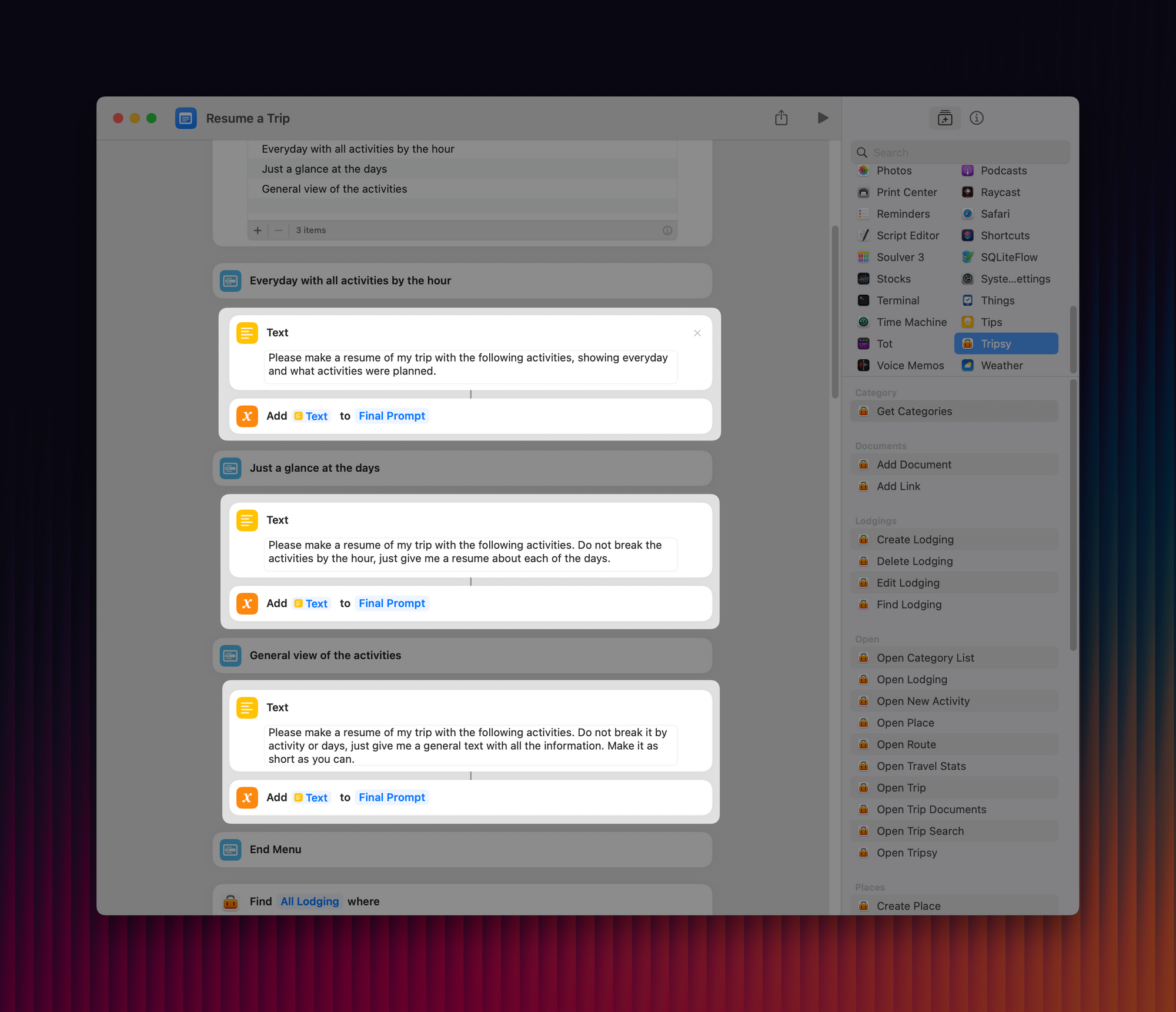
Task: Select Find Lodging action
Action: point(954,604)
